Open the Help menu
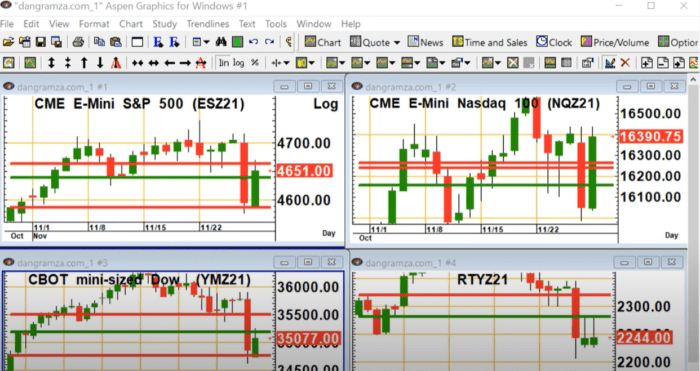 click(x=351, y=24)
